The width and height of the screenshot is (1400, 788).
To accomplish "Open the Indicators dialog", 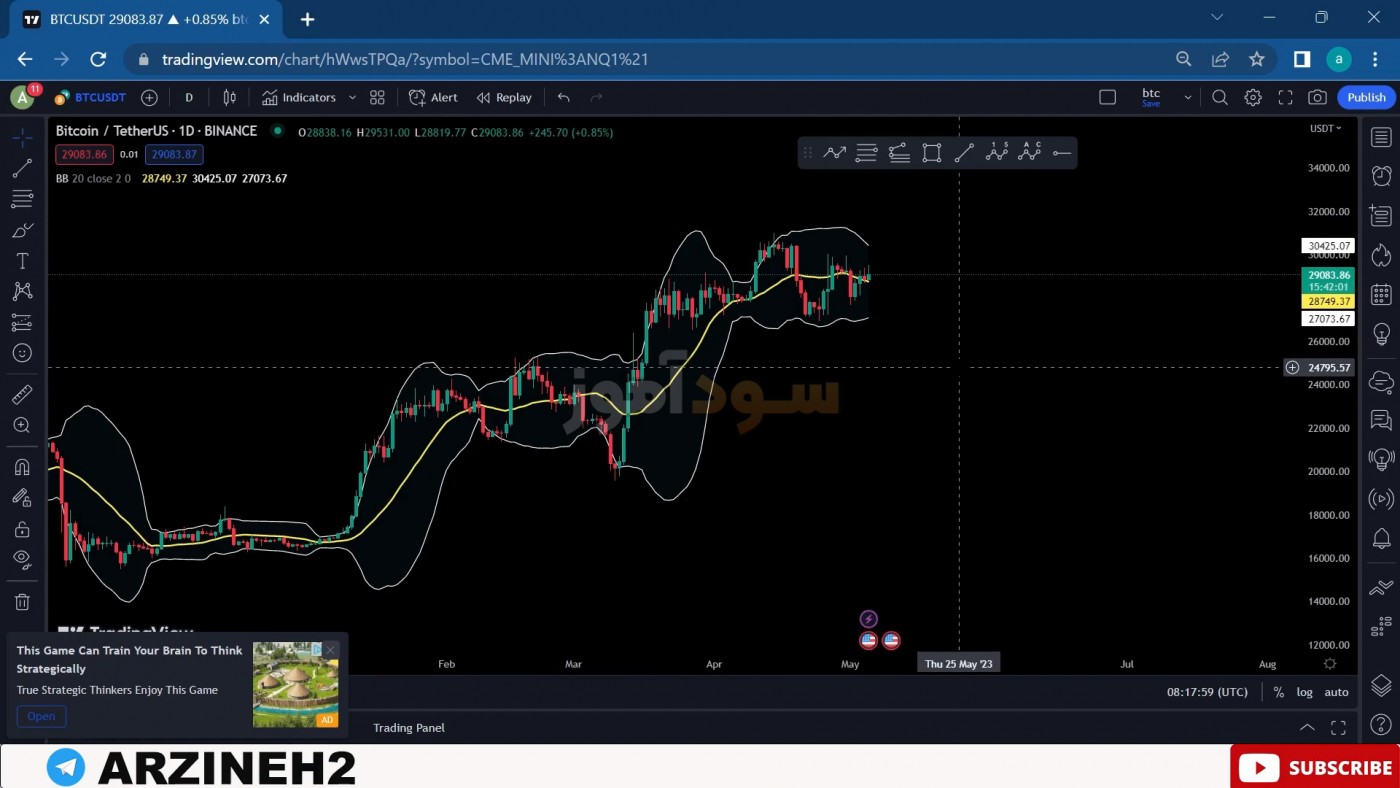I will (299, 97).
